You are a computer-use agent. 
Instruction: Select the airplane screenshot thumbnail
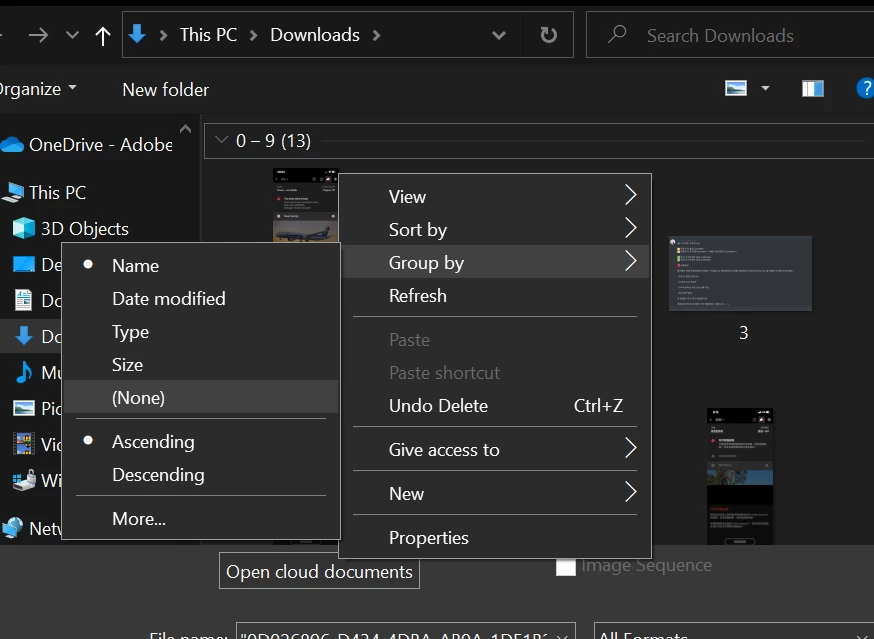305,205
